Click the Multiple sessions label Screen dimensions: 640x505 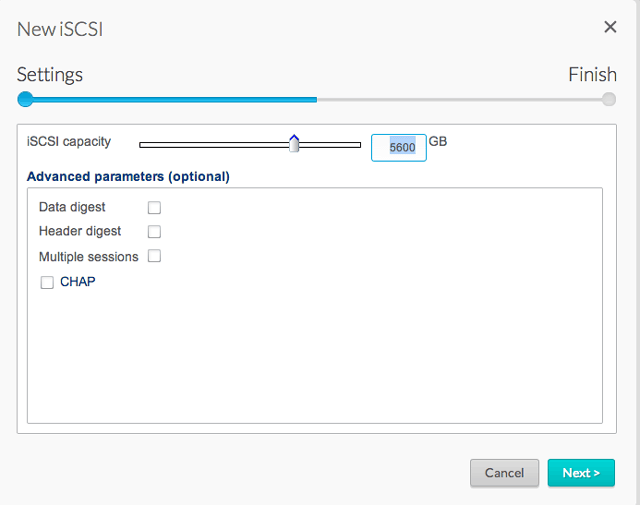(x=88, y=256)
